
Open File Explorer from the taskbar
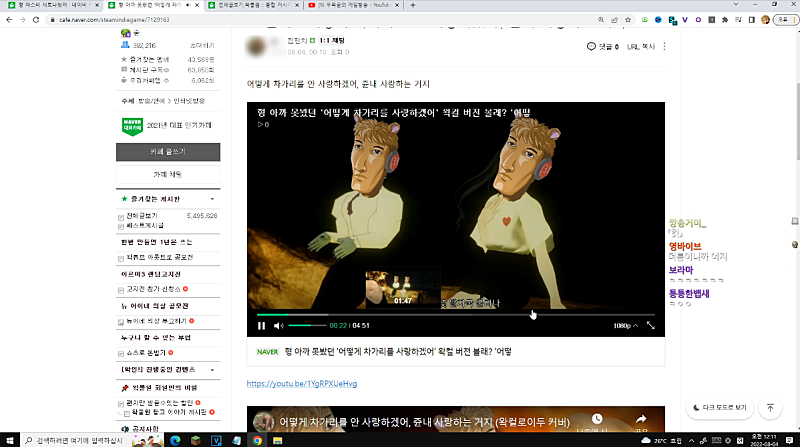pos(278,440)
